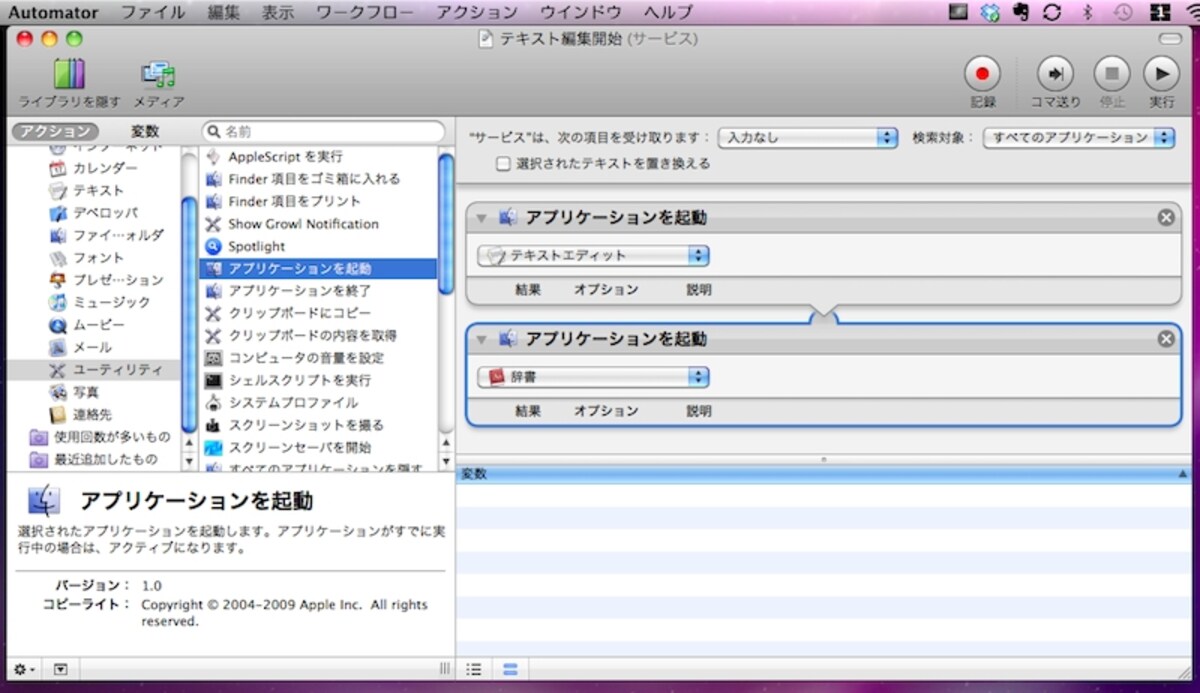Toggle the description pane button beside the gear
Image resolution: width=1200 pixels, height=693 pixels.
[60, 669]
